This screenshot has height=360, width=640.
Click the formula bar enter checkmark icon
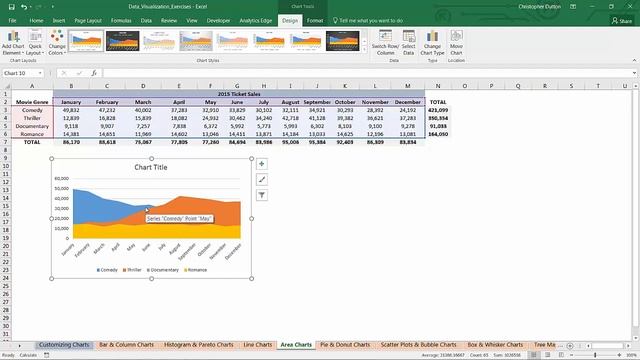[79, 73]
